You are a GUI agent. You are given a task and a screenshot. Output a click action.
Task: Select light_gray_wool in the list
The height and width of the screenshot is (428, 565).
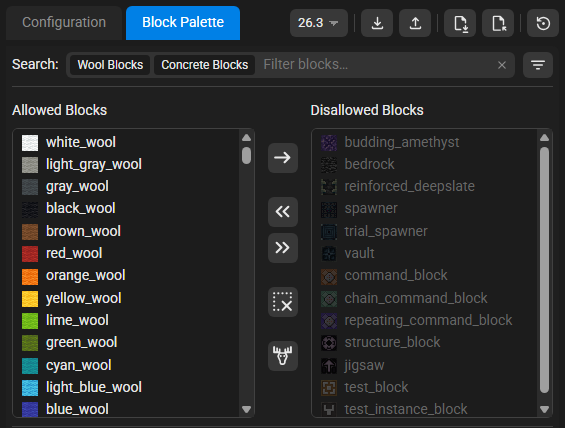pos(126,165)
